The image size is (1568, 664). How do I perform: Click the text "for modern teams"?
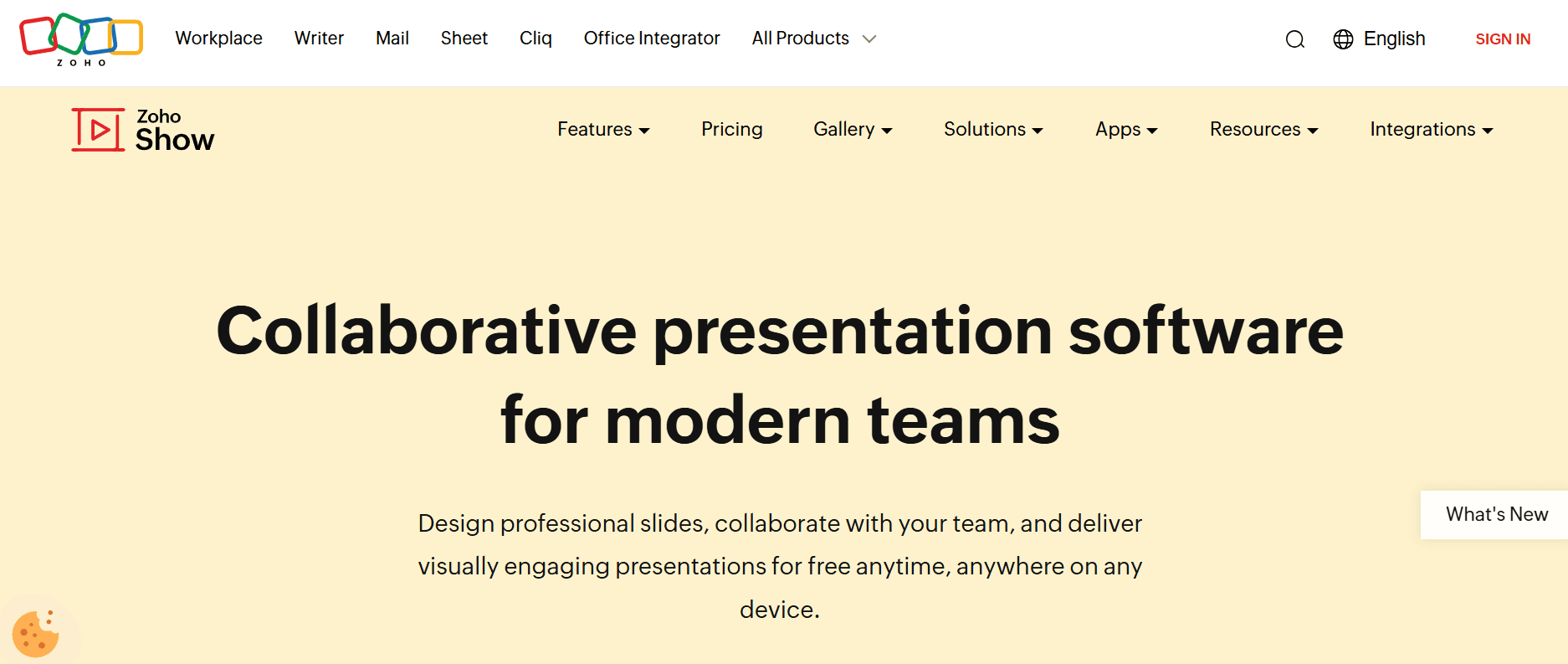780,420
